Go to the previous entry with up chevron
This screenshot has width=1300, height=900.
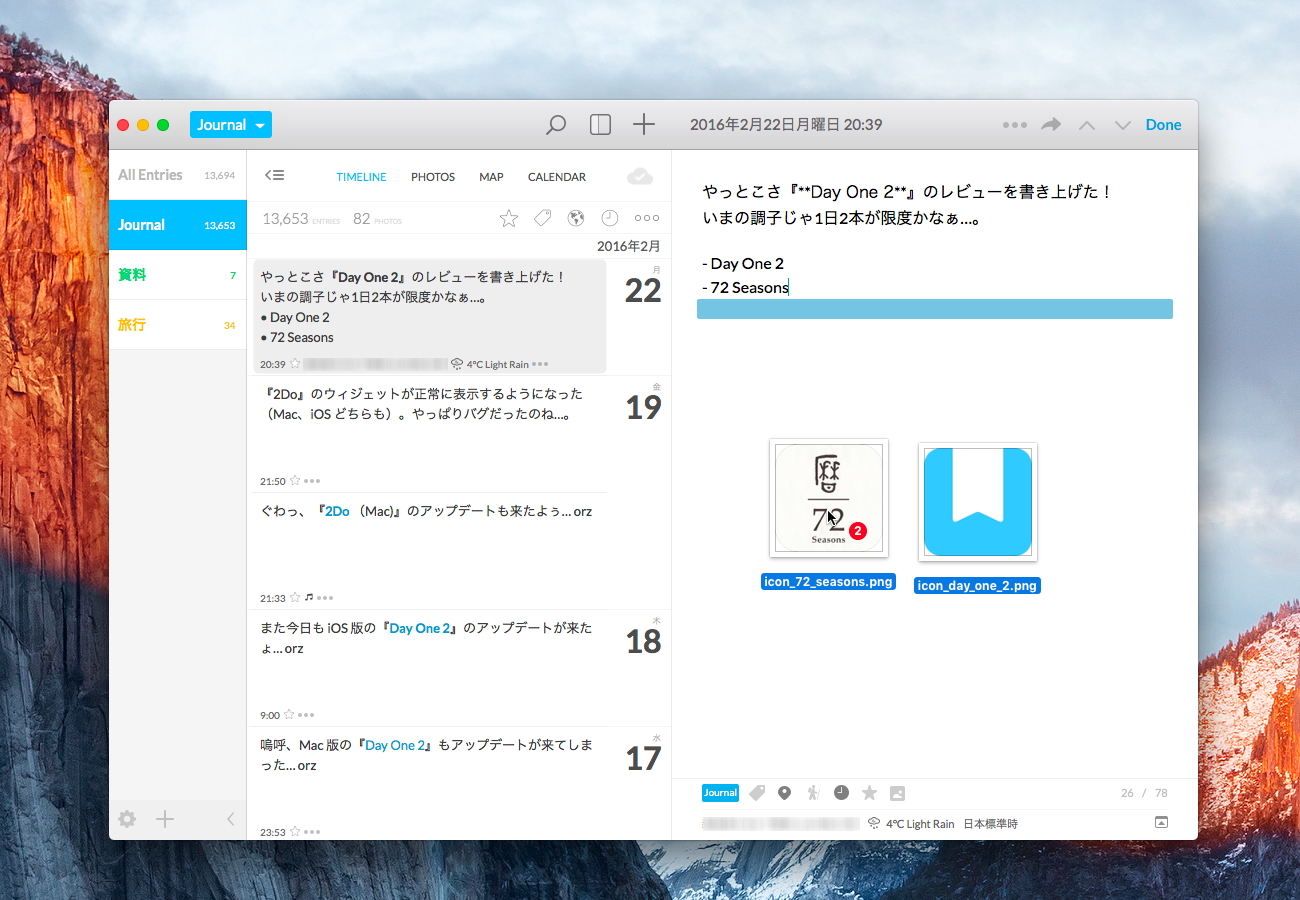1087,126
